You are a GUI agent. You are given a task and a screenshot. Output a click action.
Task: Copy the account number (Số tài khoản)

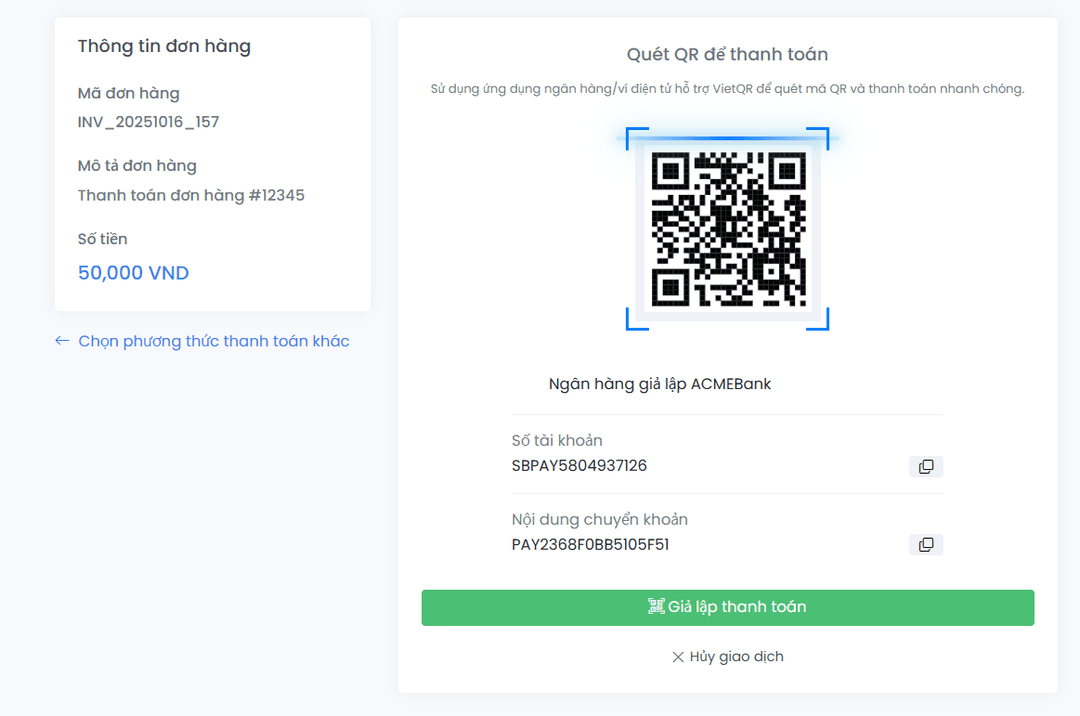coord(926,466)
